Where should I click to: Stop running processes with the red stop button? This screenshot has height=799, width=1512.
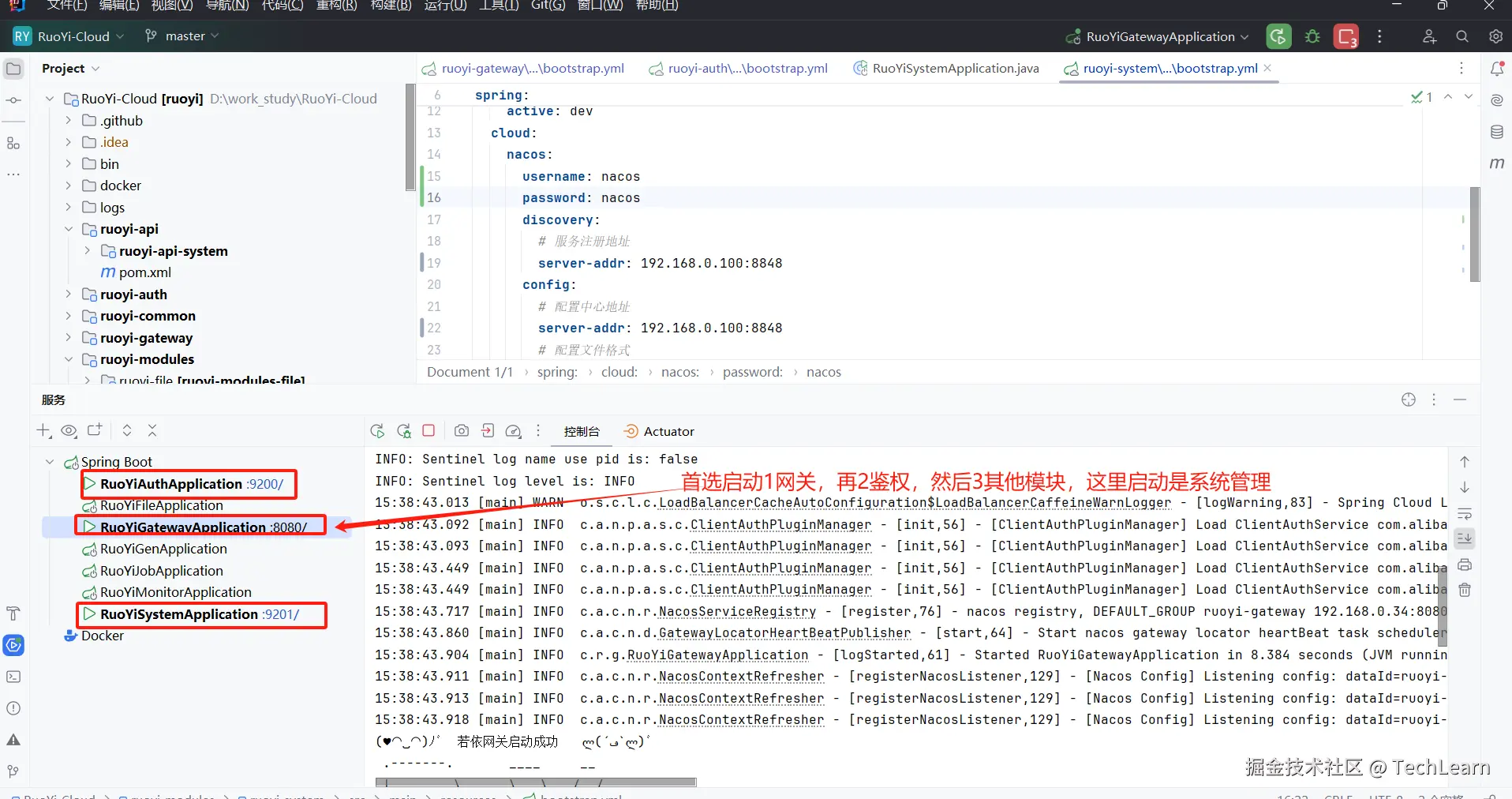[x=1345, y=36]
